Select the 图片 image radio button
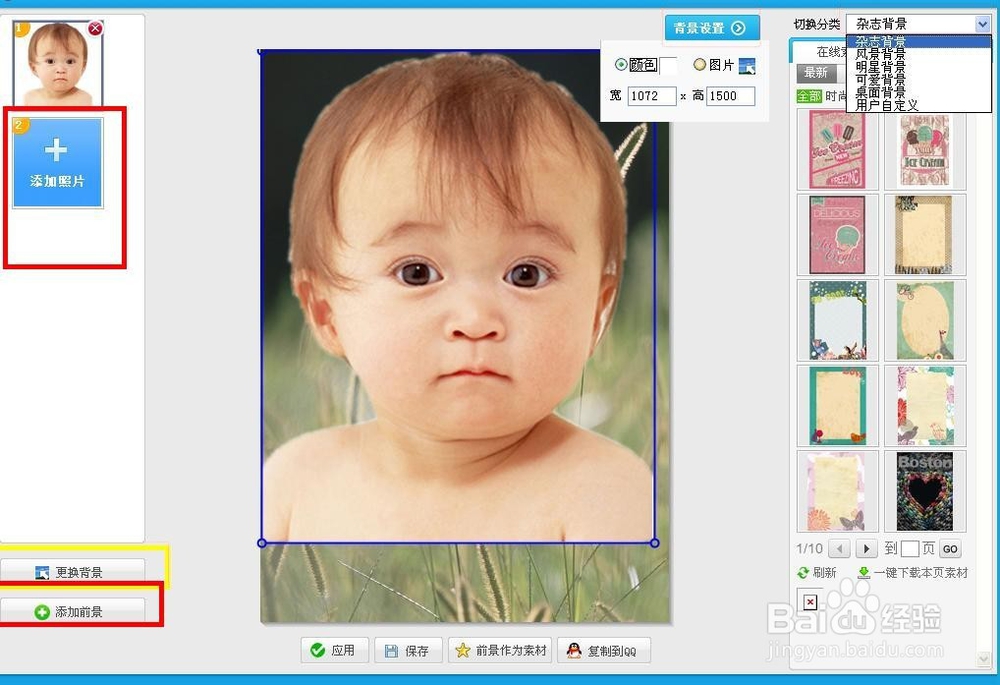The height and width of the screenshot is (685, 1000). (700, 64)
